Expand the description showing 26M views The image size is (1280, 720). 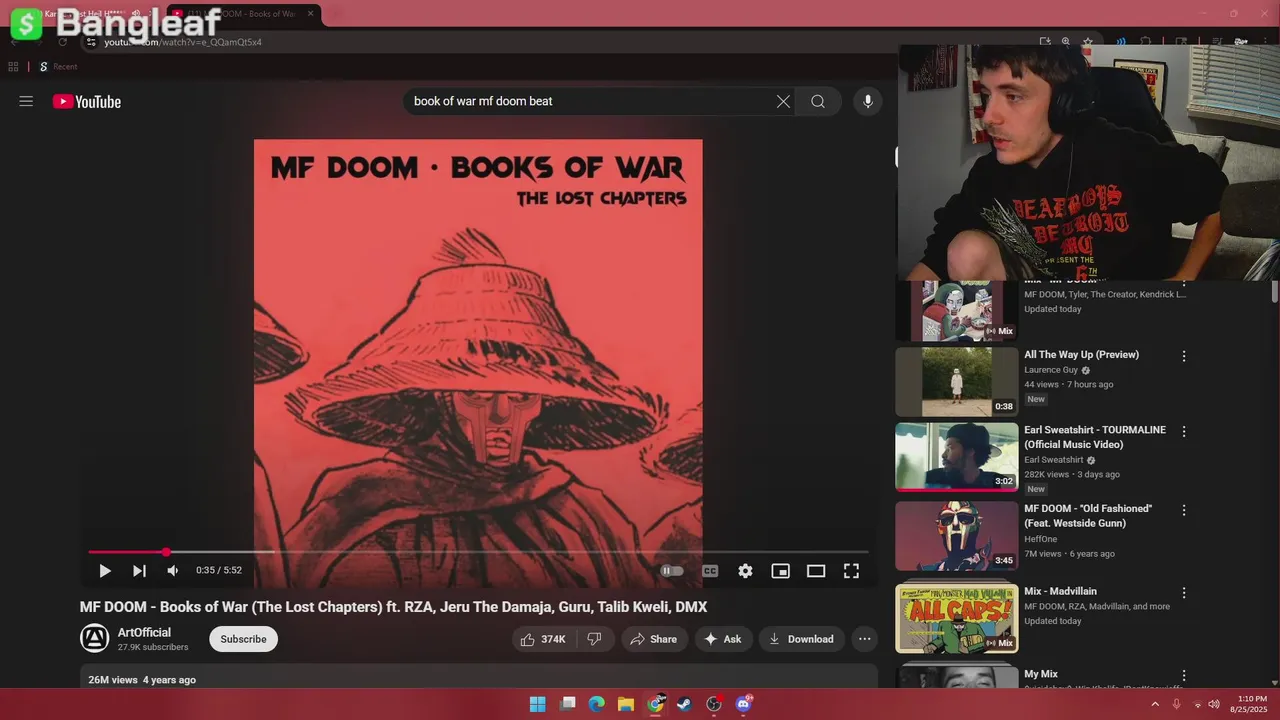click(479, 676)
